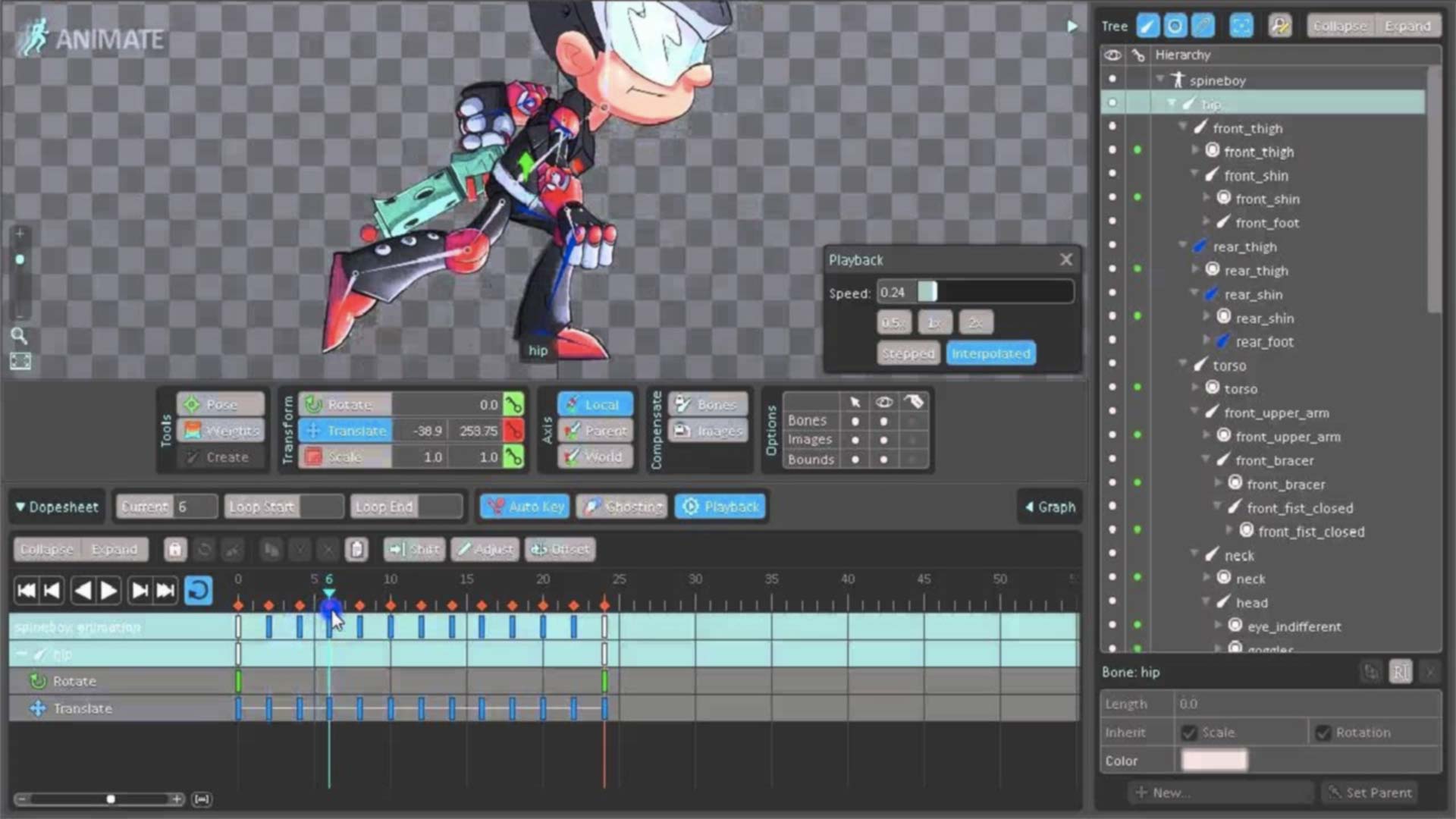Viewport: 1456px width, 819px height.
Task: Collapse the hip bone in the tree
Action: point(1172,103)
